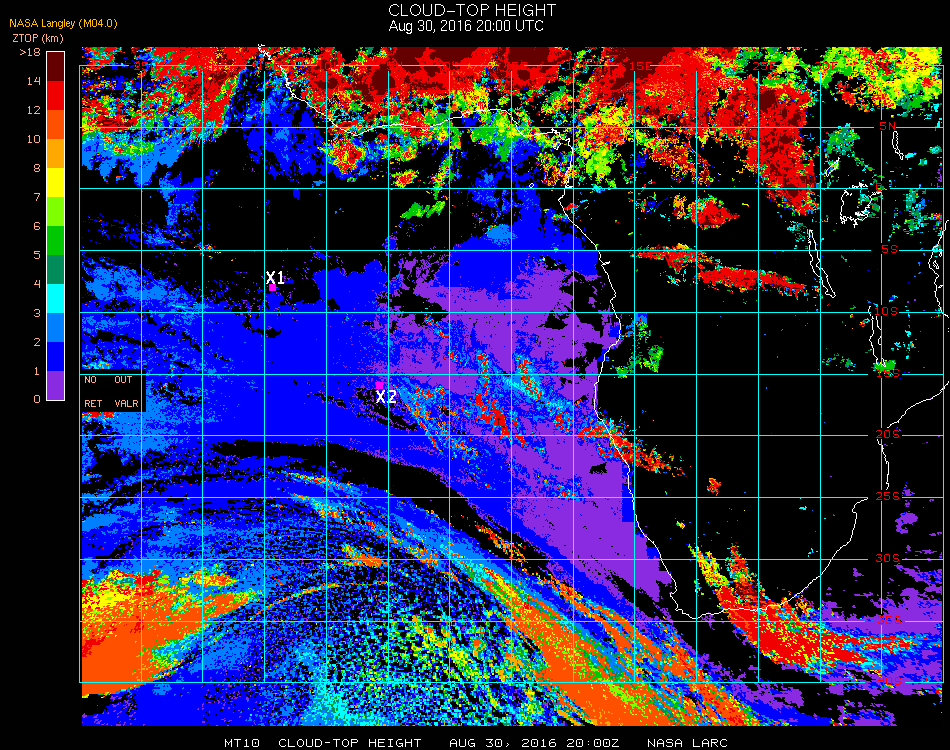Viewport: 950px width, 750px height.
Task: Click the '>18' legend value
Action: (x=30, y=52)
